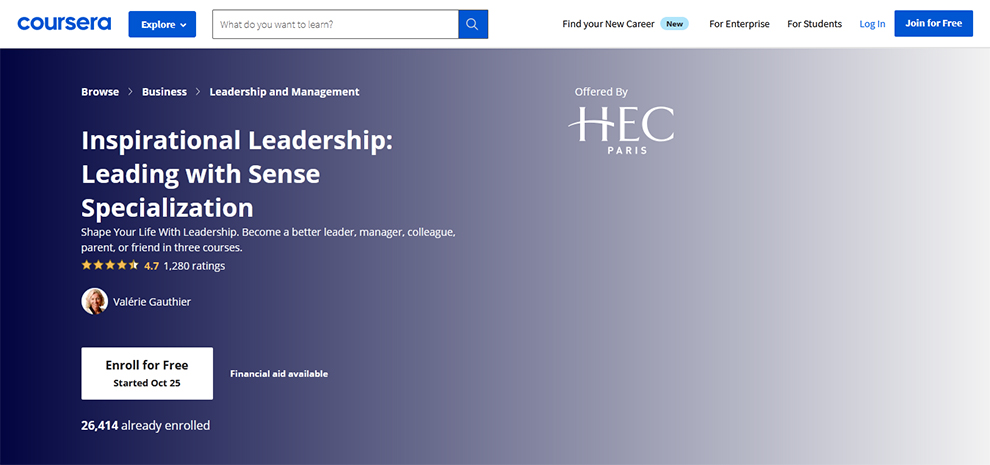The image size is (990, 465).
Task: Focus the 'What do you want to learn?' field
Action: point(335,24)
